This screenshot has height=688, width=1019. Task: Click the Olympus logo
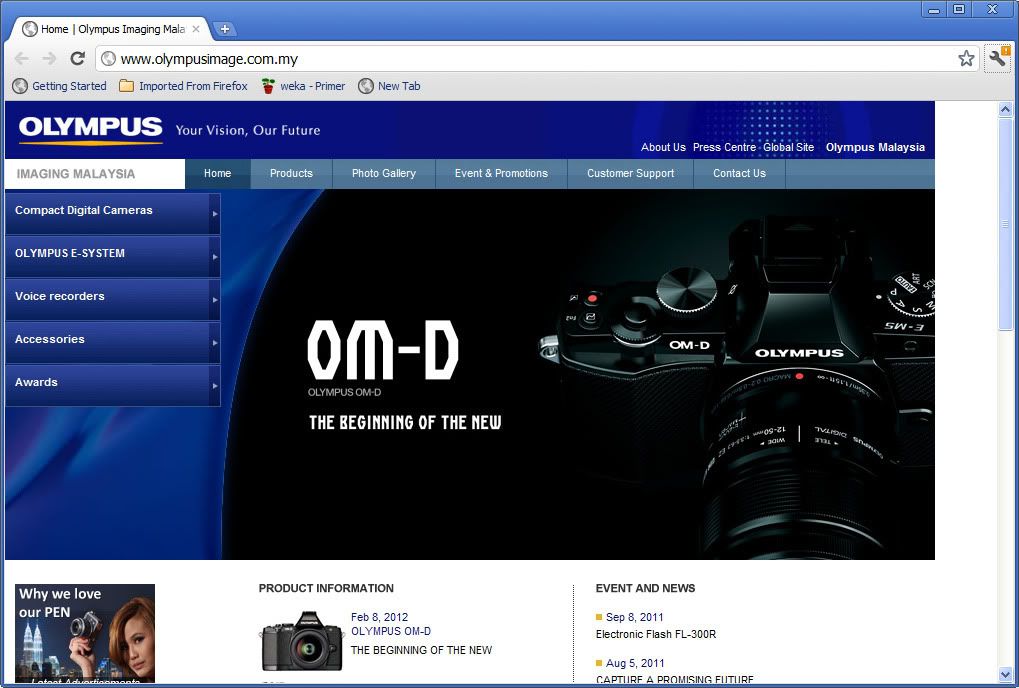(x=90, y=130)
